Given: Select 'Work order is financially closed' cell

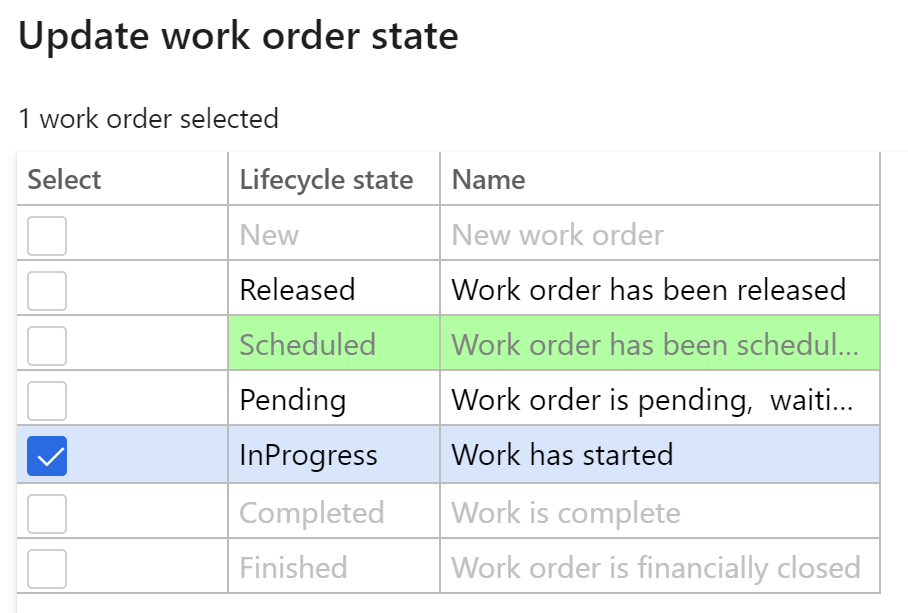Looking at the screenshot, I should (660, 567).
